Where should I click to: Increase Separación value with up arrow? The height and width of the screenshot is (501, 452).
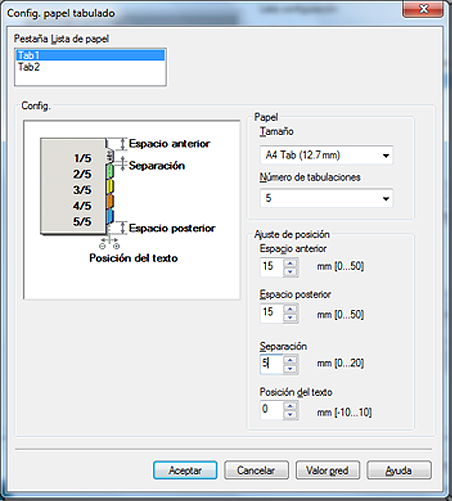[x=290, y=360]
